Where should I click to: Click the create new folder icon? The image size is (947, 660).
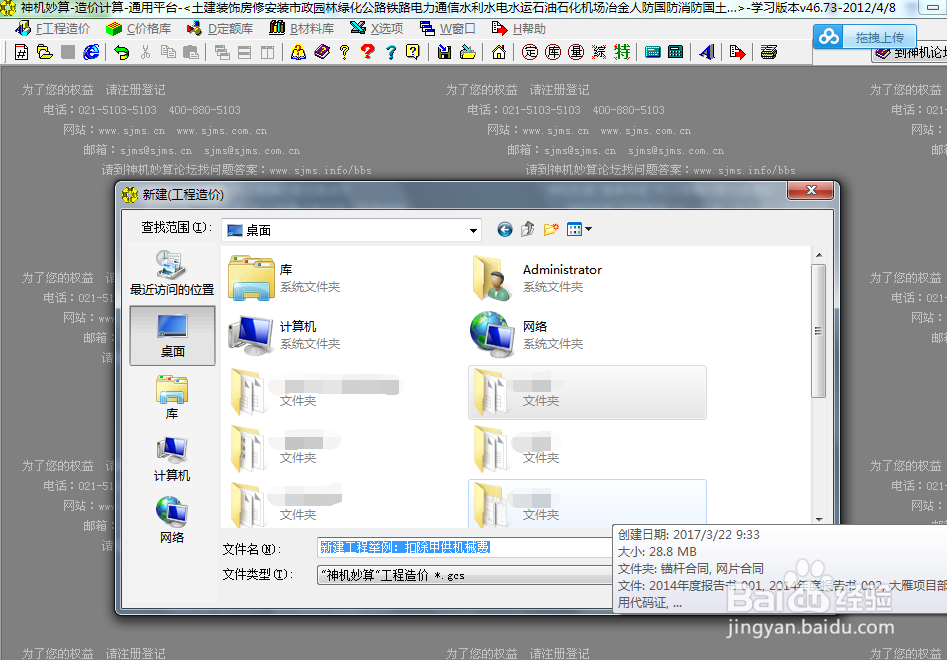[x=551, y=229]
